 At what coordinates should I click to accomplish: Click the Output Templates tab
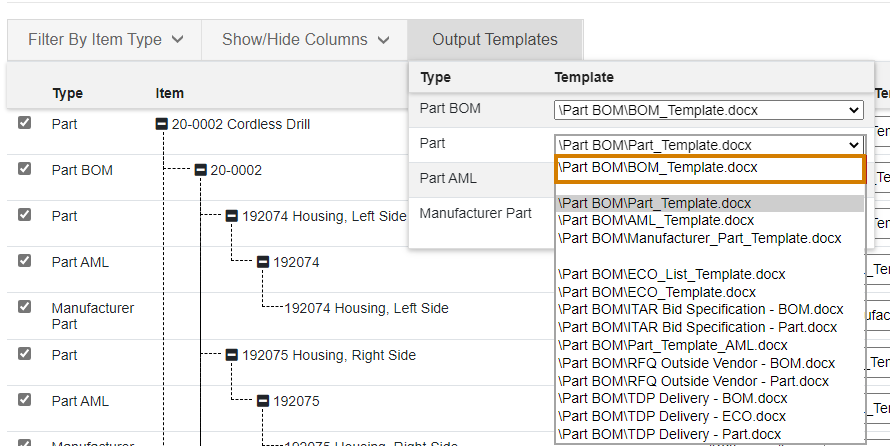tap(495, 40)
